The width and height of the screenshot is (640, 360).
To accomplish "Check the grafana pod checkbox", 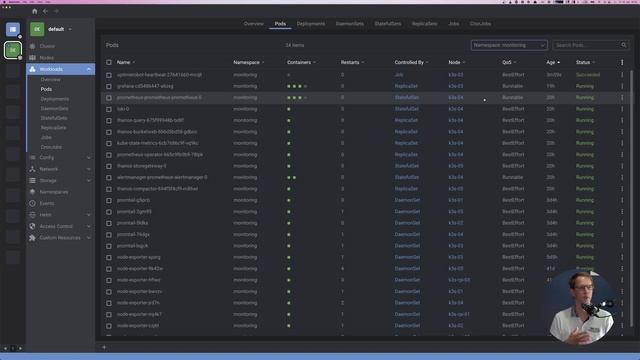I will pyautogui.click(x=109, y=87).
